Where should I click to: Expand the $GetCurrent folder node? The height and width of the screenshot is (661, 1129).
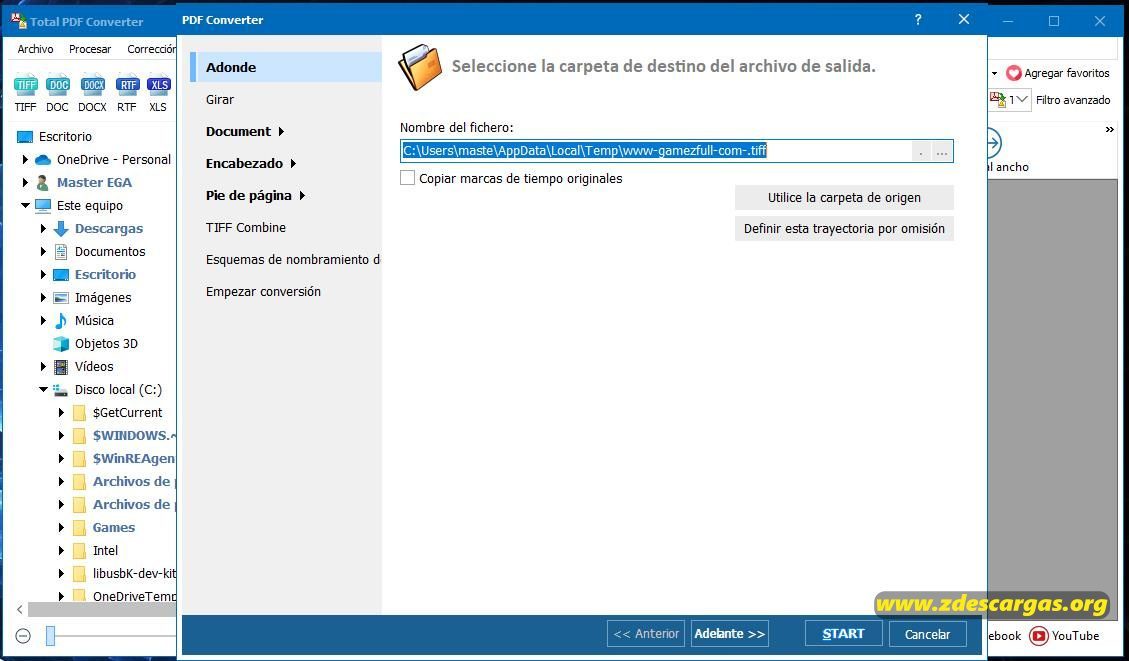61,413
